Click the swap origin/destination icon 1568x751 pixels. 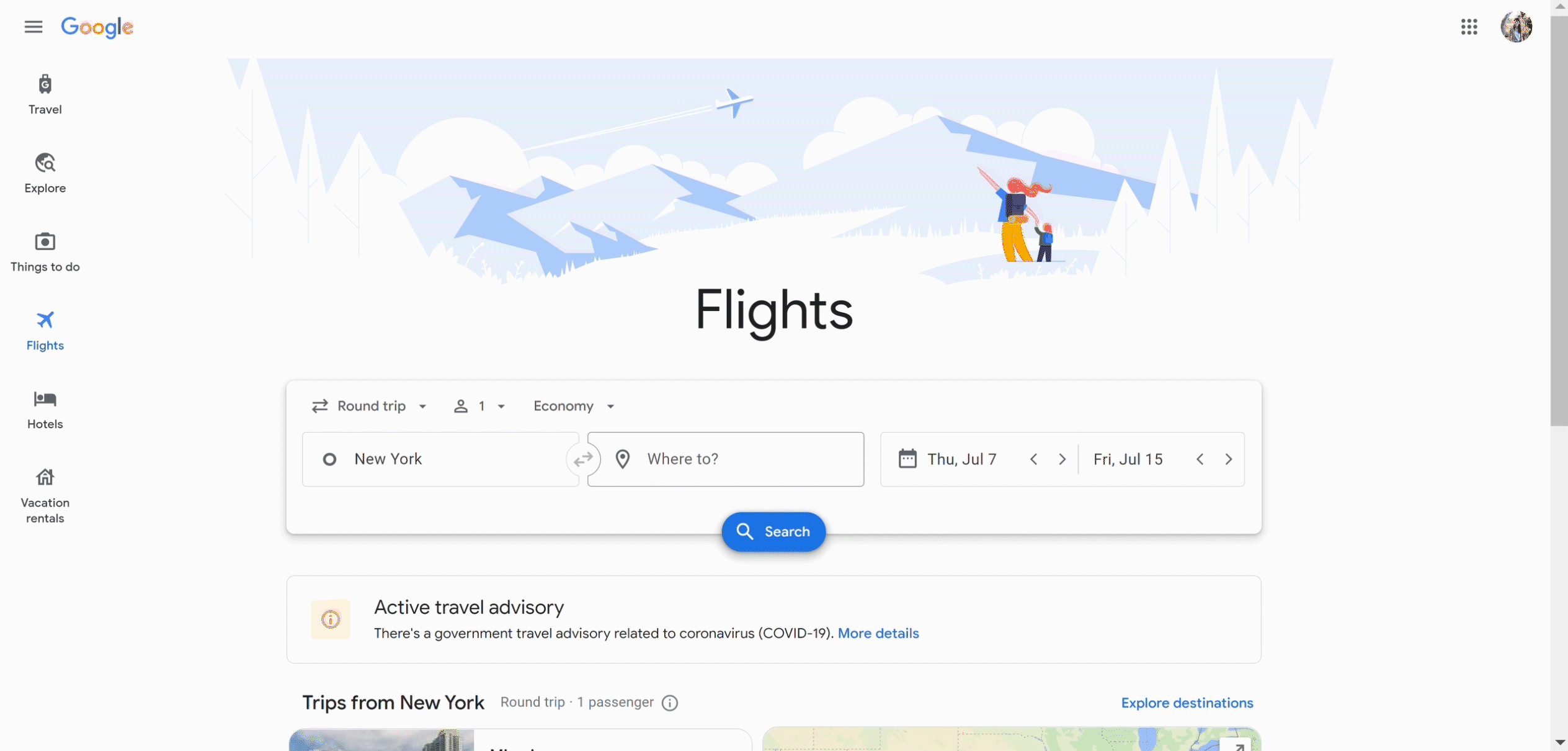pos(583,459)
